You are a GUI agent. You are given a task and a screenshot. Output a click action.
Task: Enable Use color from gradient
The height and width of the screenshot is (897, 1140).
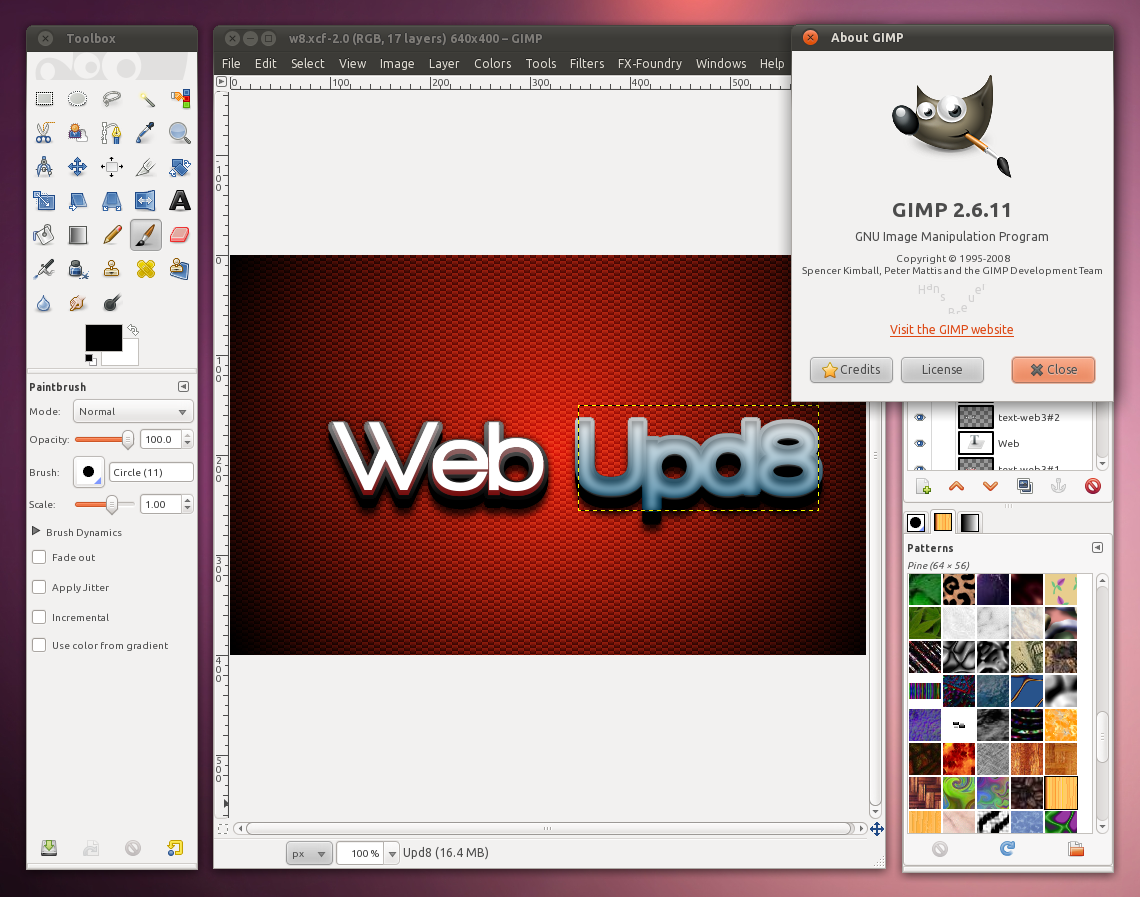coord(39,645)
